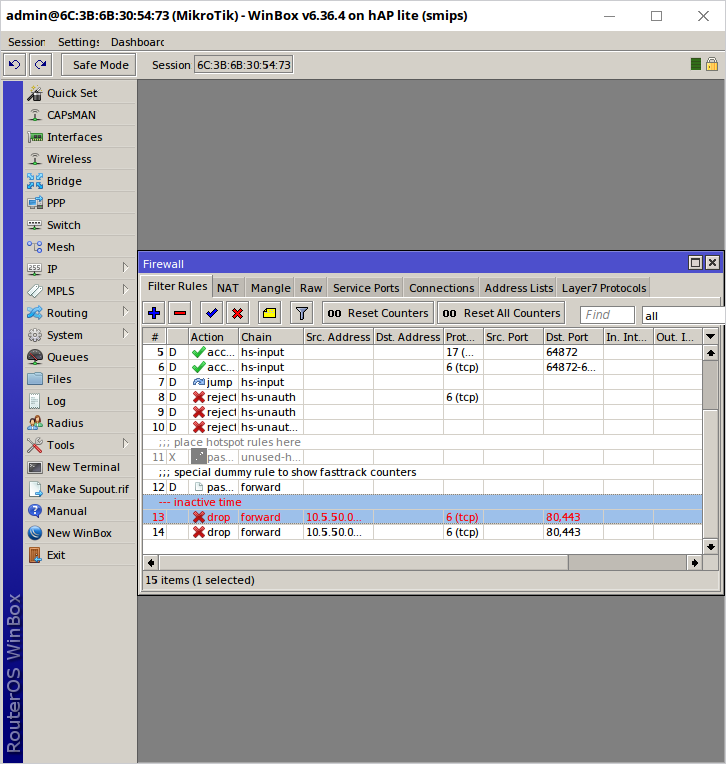Open the Quick Set sidebar item

[x=80, y=93]
